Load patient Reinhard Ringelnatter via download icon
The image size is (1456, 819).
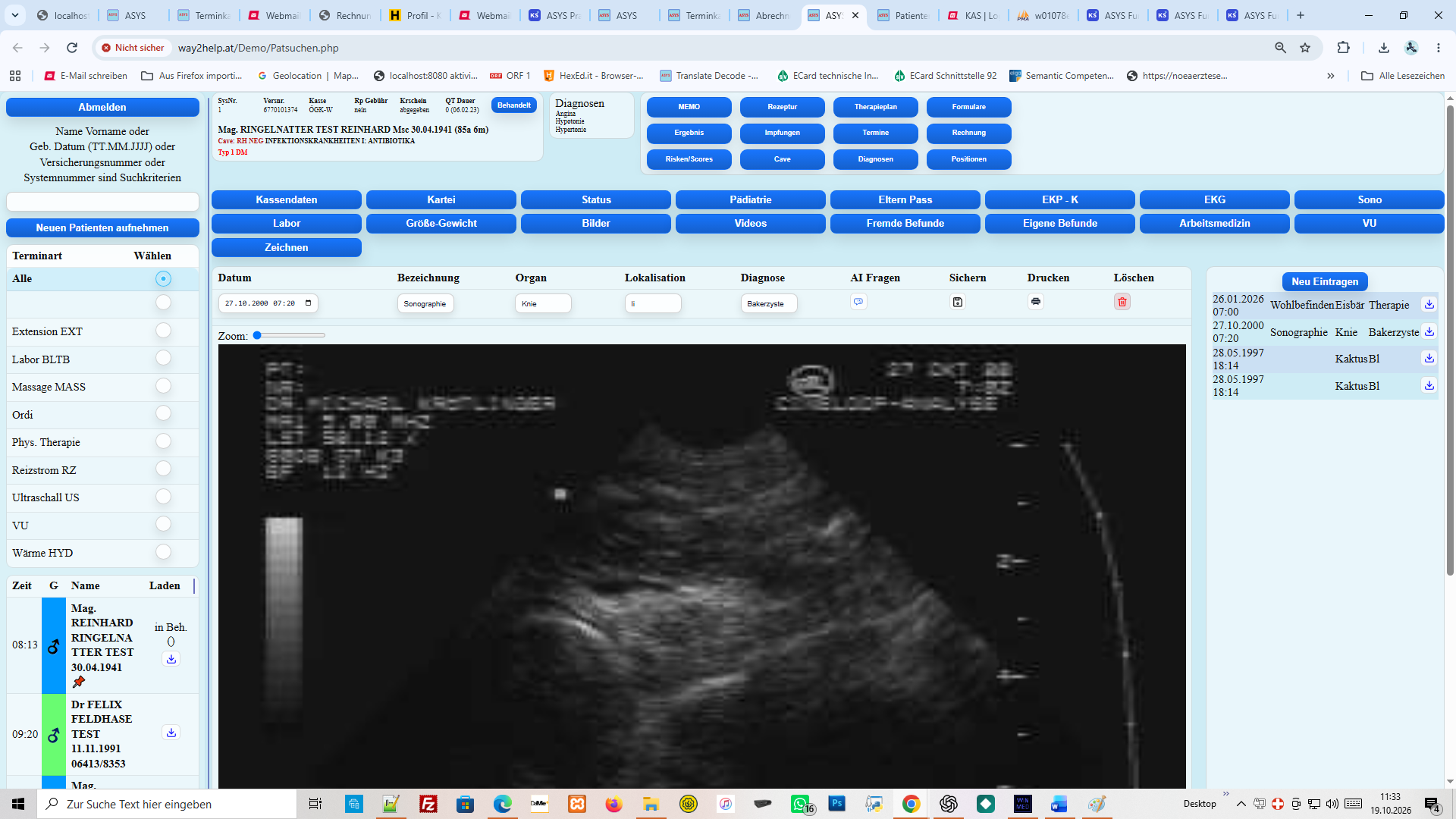171,659
